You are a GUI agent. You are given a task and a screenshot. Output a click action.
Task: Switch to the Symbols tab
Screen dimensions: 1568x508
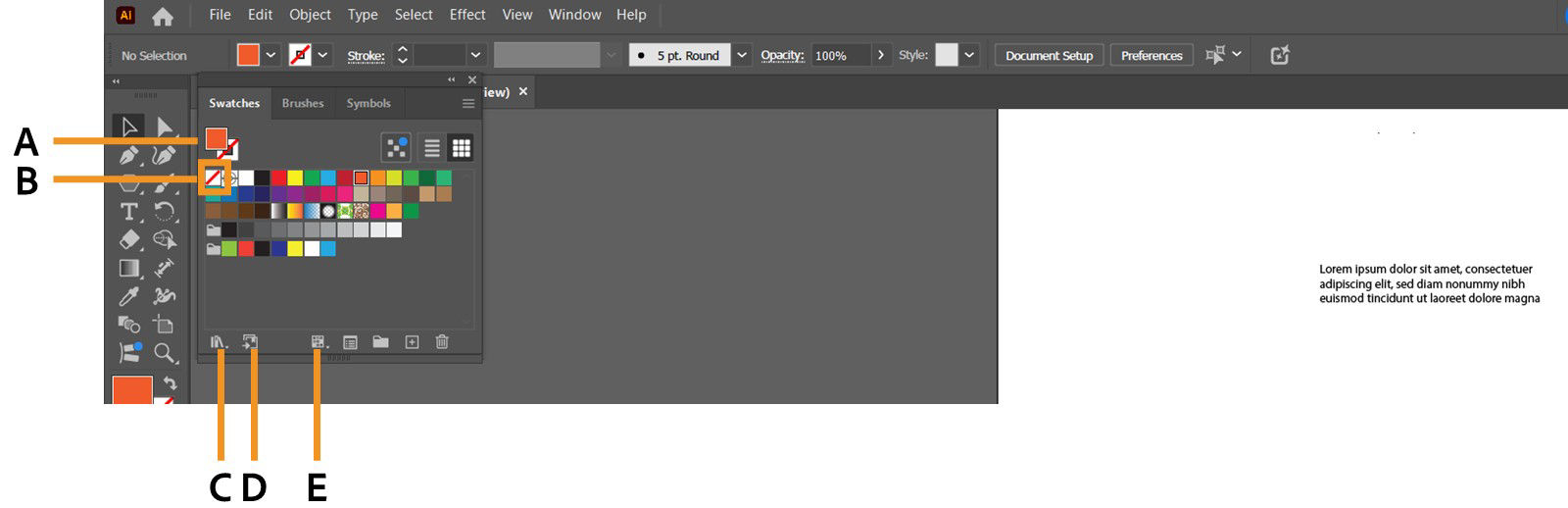tap(368, 103)
